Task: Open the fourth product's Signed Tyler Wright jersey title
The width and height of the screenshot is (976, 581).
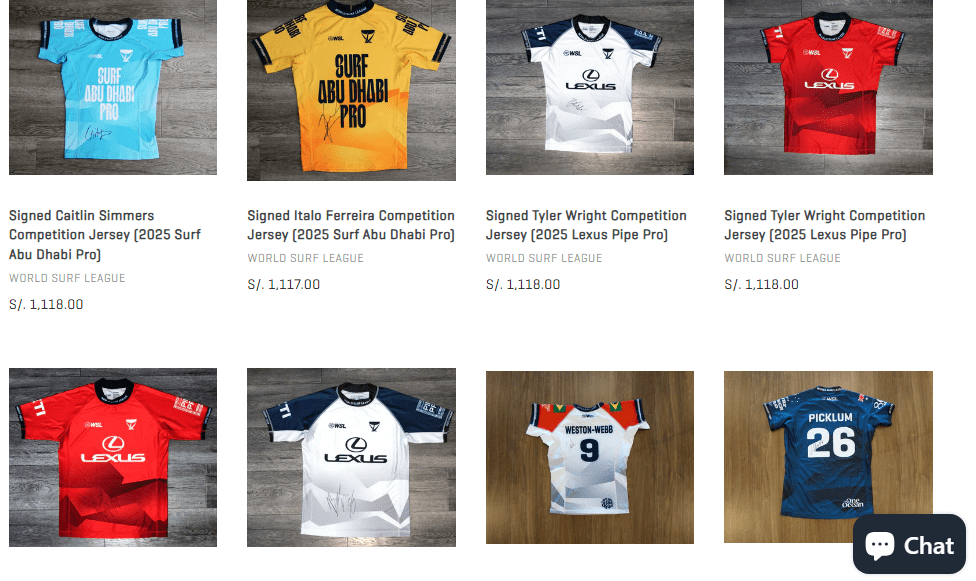Action: click(x=824, y=225)
